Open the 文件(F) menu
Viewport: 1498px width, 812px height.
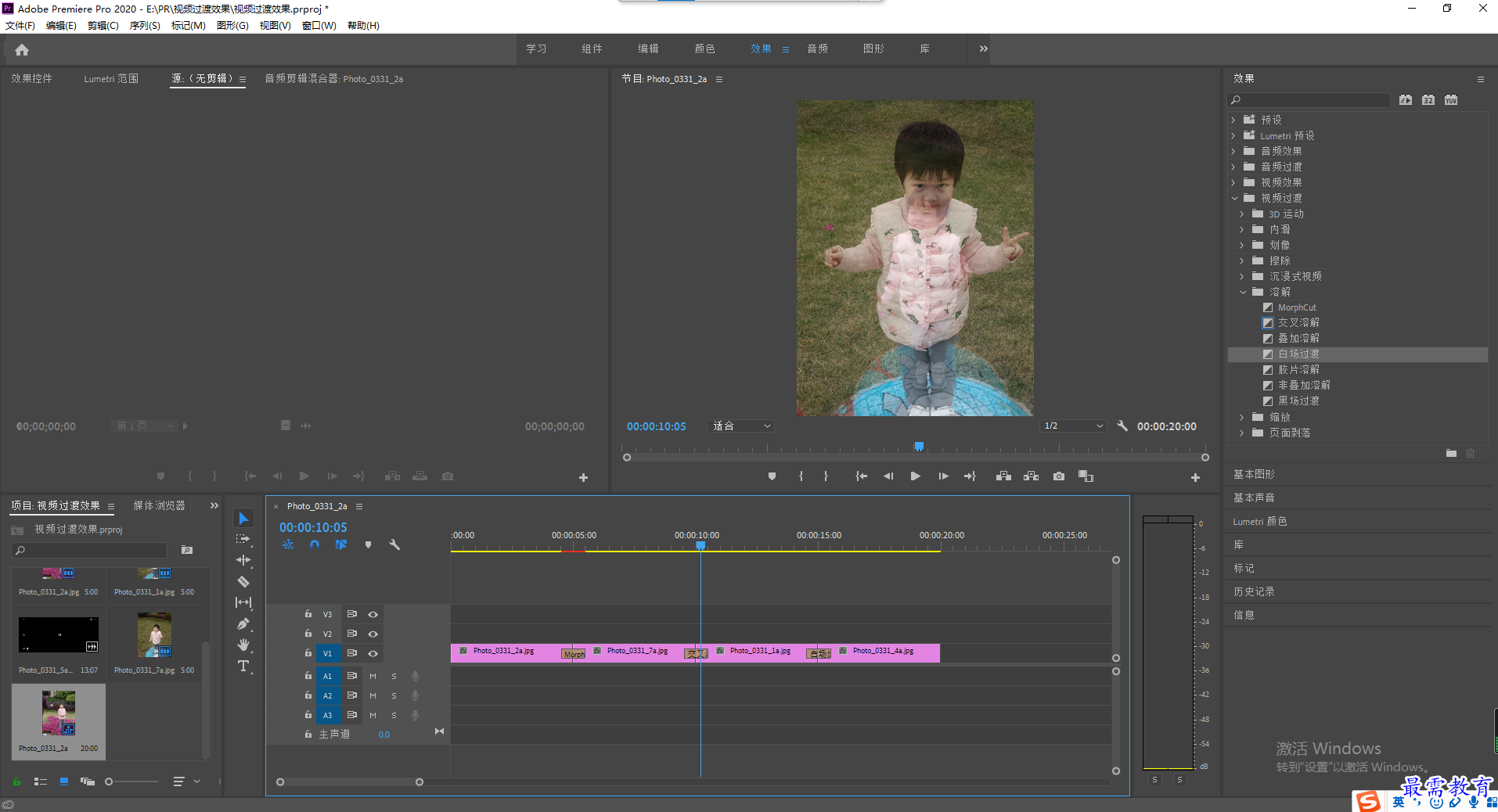[x=20, y=25]
